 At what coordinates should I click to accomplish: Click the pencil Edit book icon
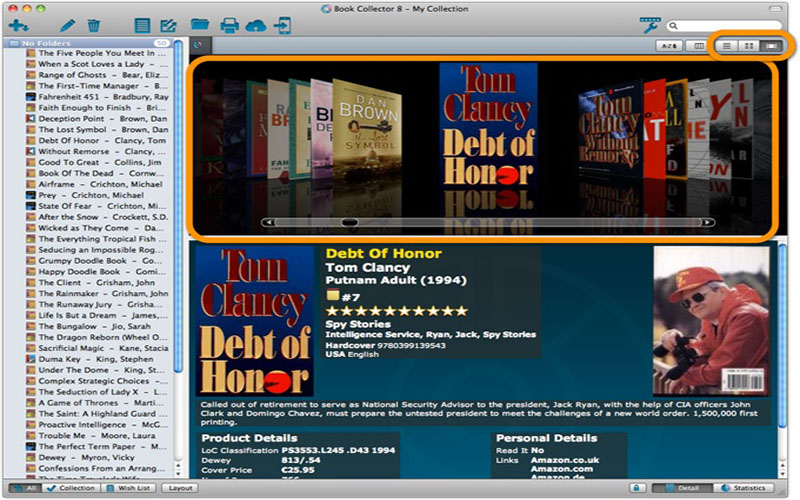point(67,25)
